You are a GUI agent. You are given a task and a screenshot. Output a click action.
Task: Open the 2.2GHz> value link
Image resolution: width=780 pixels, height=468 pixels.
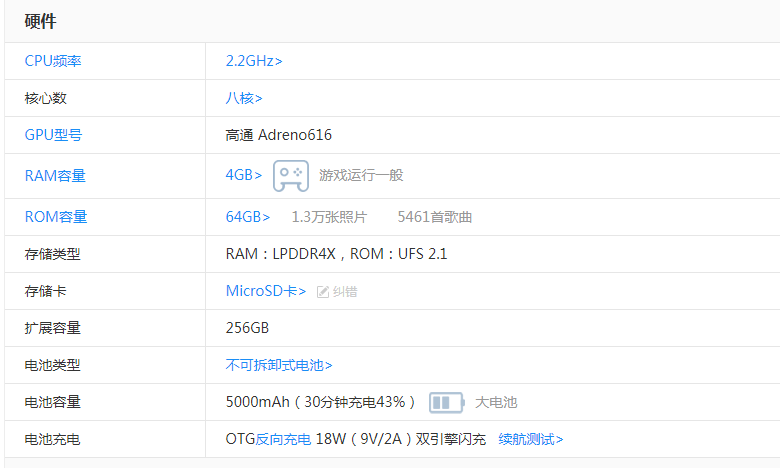254,61
